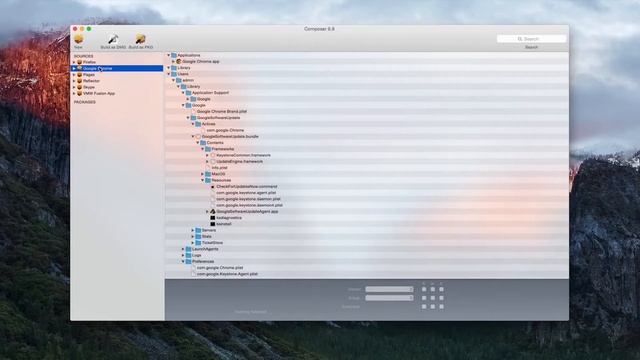Collapse the Resources folder triangle
This screenshot has width=640, height=360.
pos(202,180)
